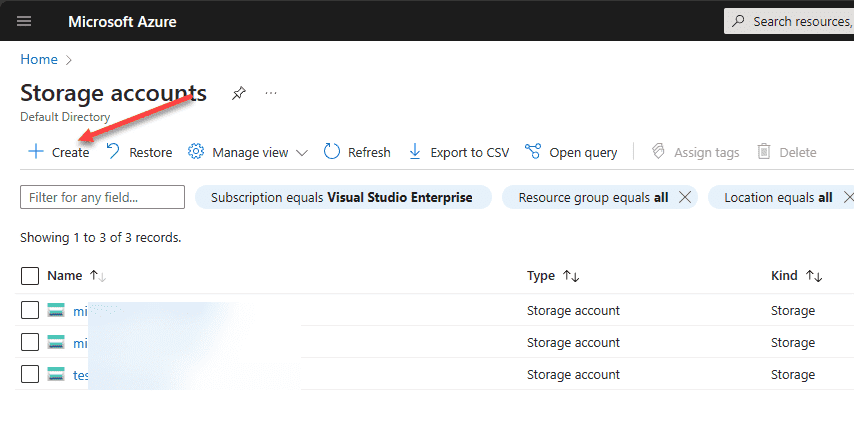Screen dimensions: 854x444
Task: Expand the Manage view dropdown chevron
Action: coord(302,153)
